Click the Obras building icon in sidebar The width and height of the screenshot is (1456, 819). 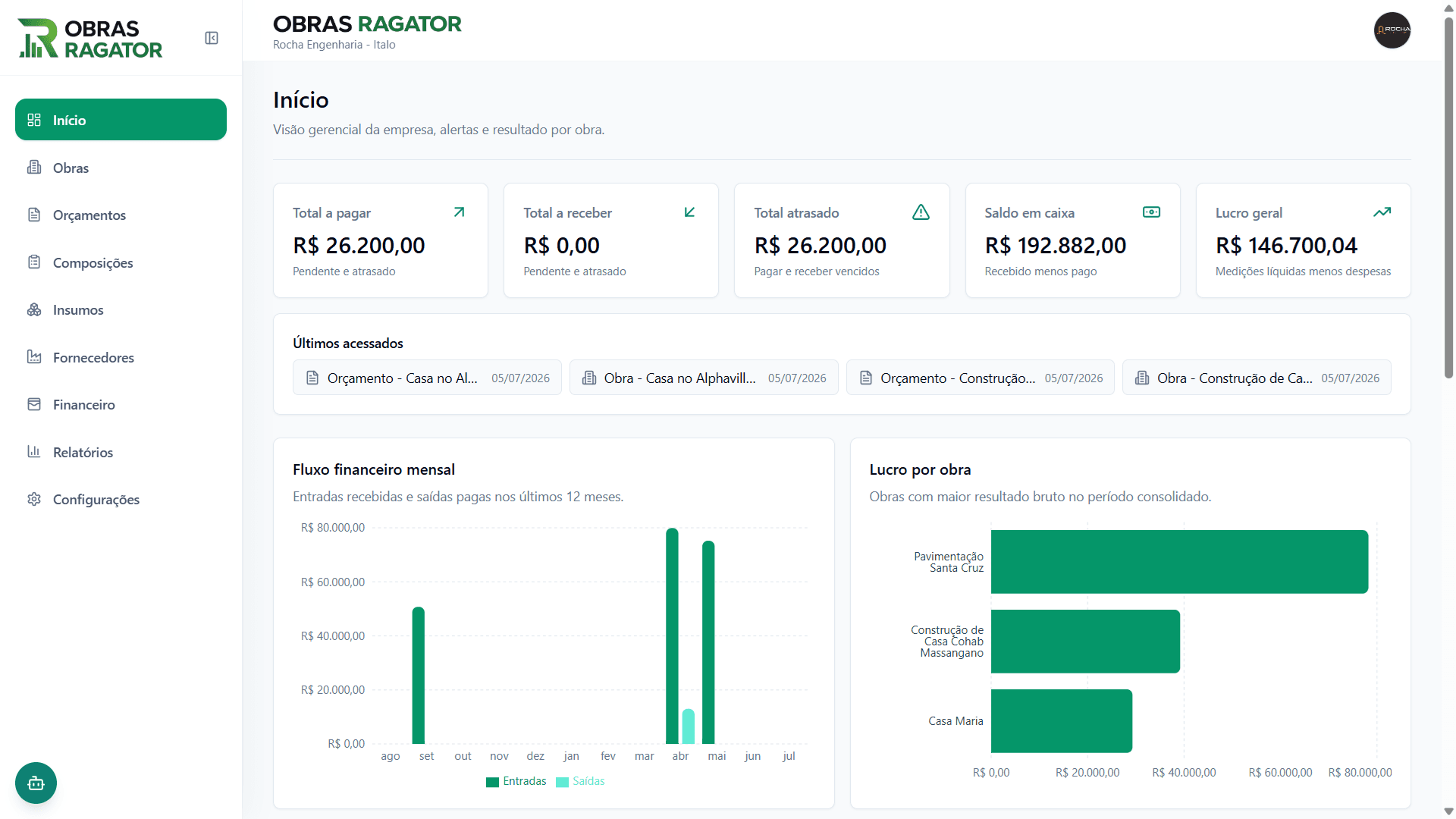[34, 168]
